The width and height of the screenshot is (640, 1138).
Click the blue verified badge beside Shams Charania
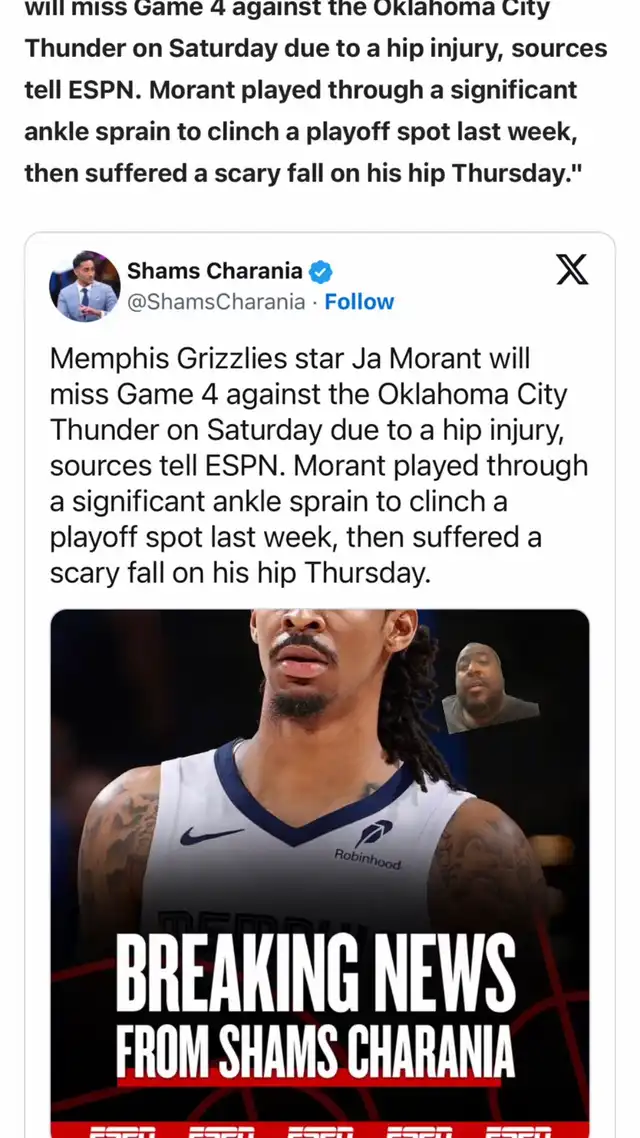coord(321,272)
